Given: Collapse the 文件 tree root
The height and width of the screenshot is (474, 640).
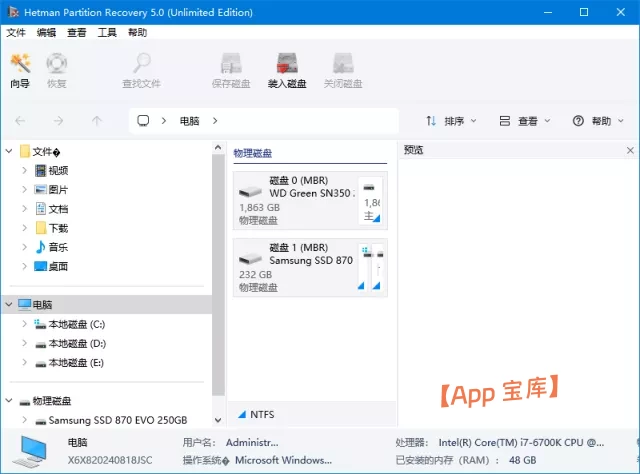Looking at the screenshot, I should pyautogui.click(x=9, y=151).
